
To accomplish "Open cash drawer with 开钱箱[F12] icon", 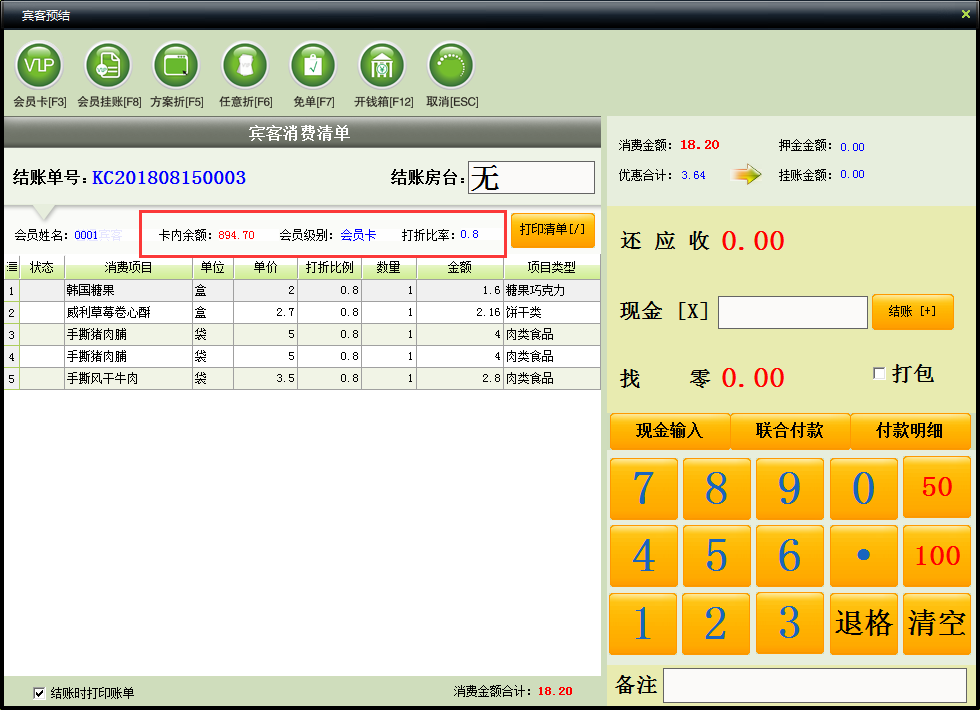I will (x=382, y=67).
